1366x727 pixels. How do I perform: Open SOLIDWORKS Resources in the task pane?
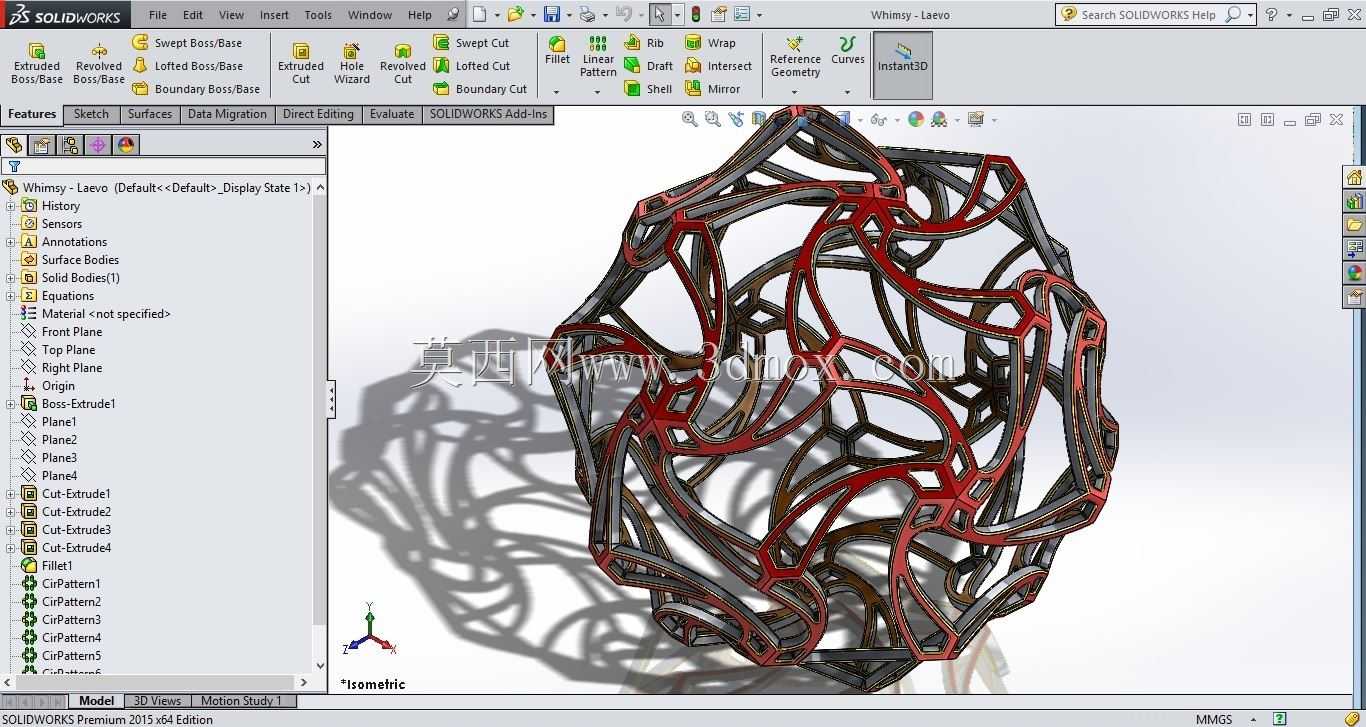[1355, 177]
